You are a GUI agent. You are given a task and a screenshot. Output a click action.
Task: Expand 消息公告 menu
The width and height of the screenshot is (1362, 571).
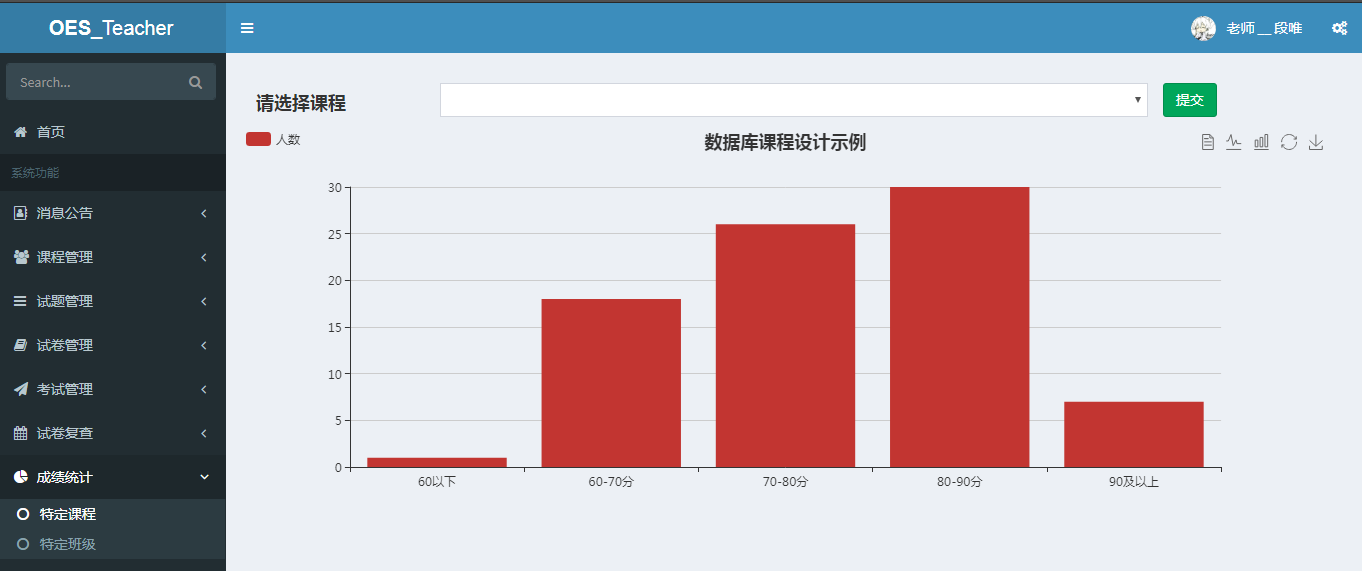pos(112,213)
